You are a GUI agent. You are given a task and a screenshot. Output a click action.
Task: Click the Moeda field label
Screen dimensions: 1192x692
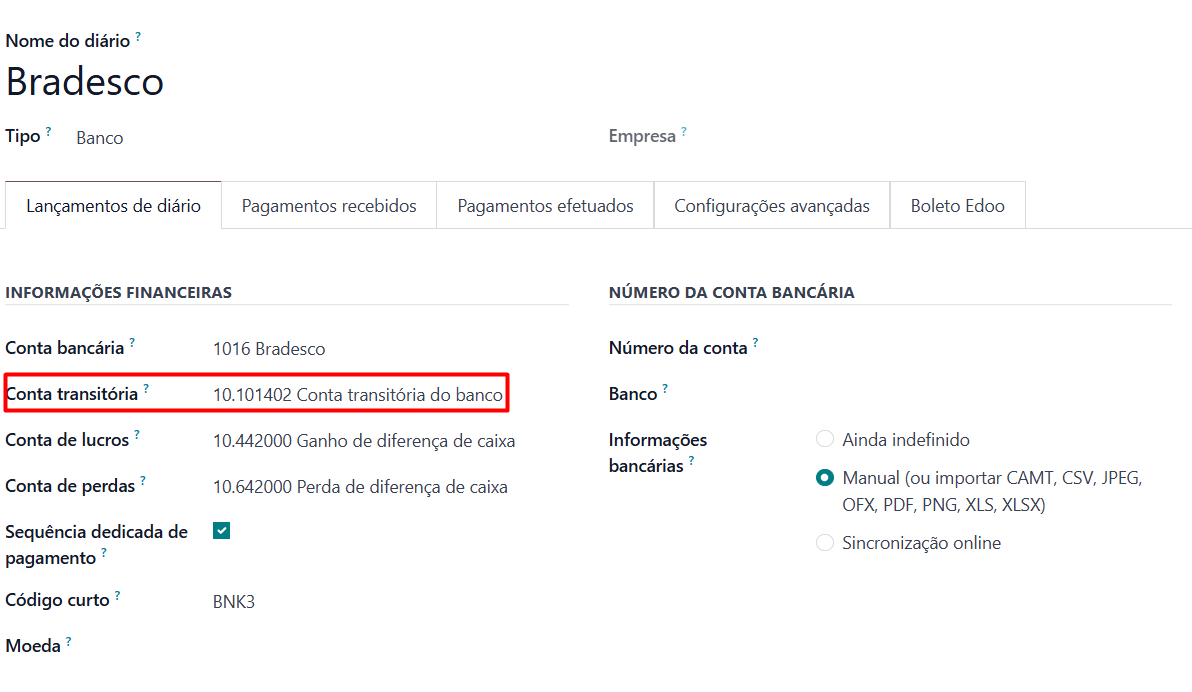point(33,646)
